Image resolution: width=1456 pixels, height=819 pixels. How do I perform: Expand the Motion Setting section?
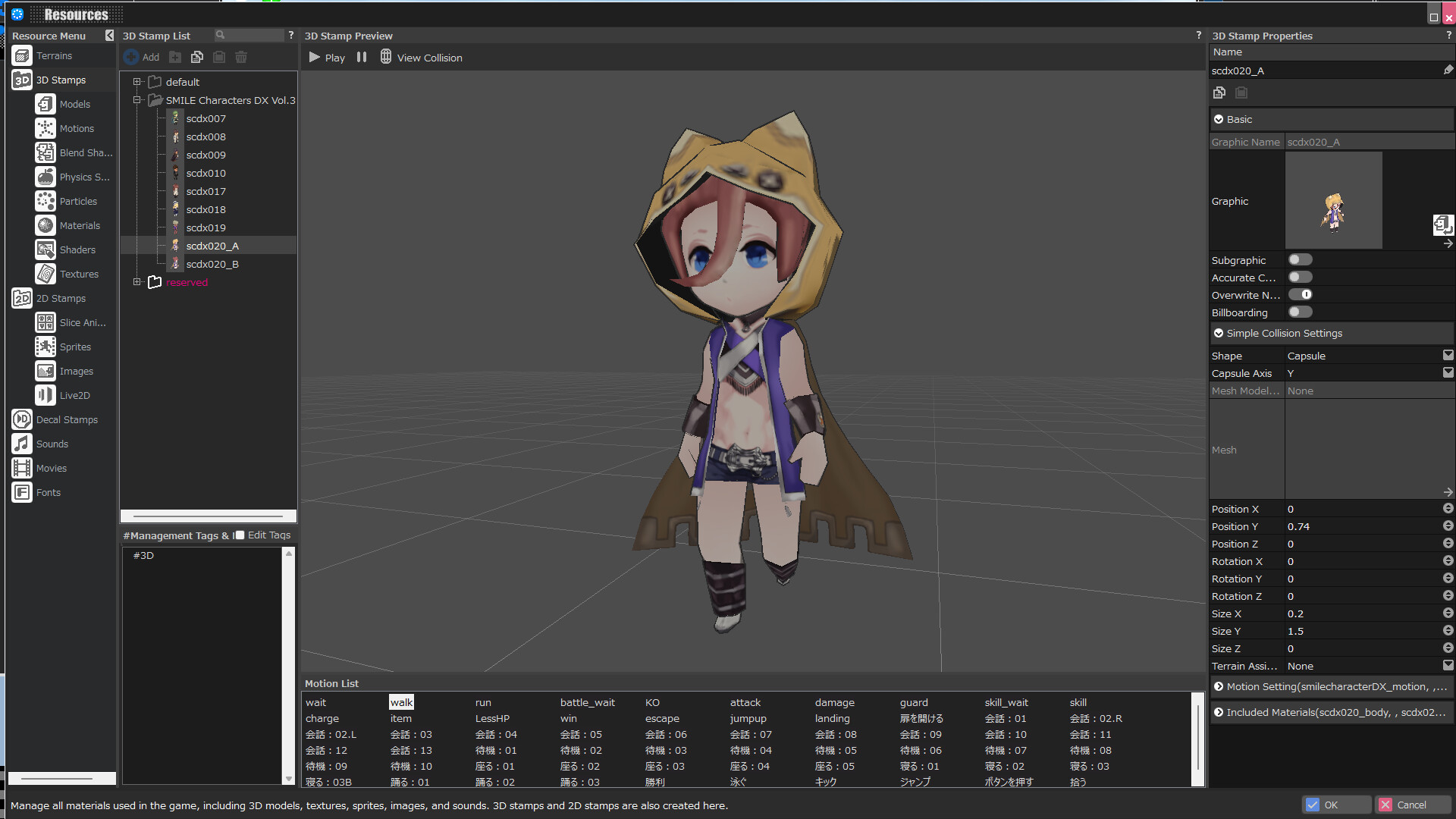(x=1219, y=687)
